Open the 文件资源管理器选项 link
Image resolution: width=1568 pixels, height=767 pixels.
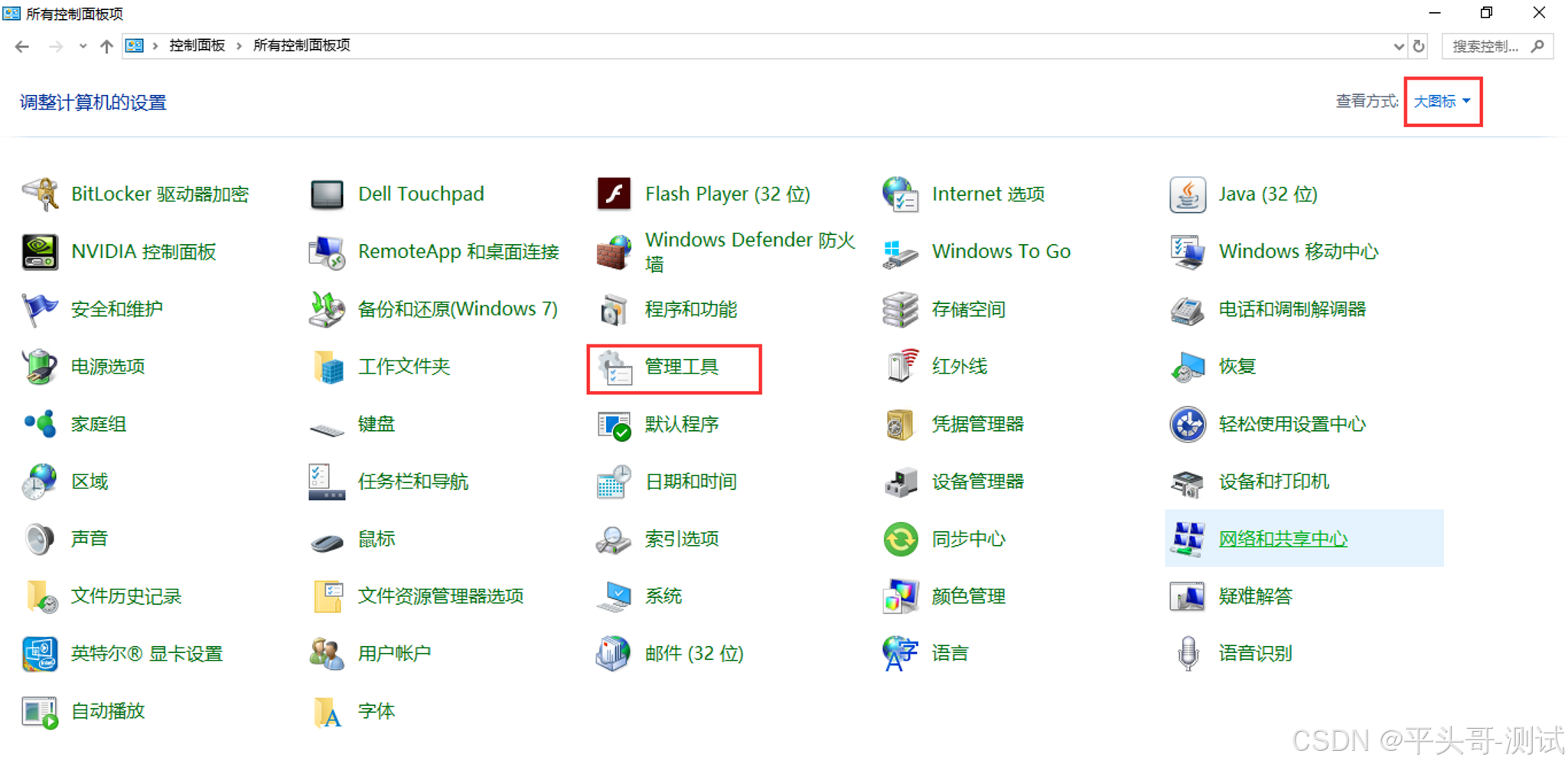(441, 596)
